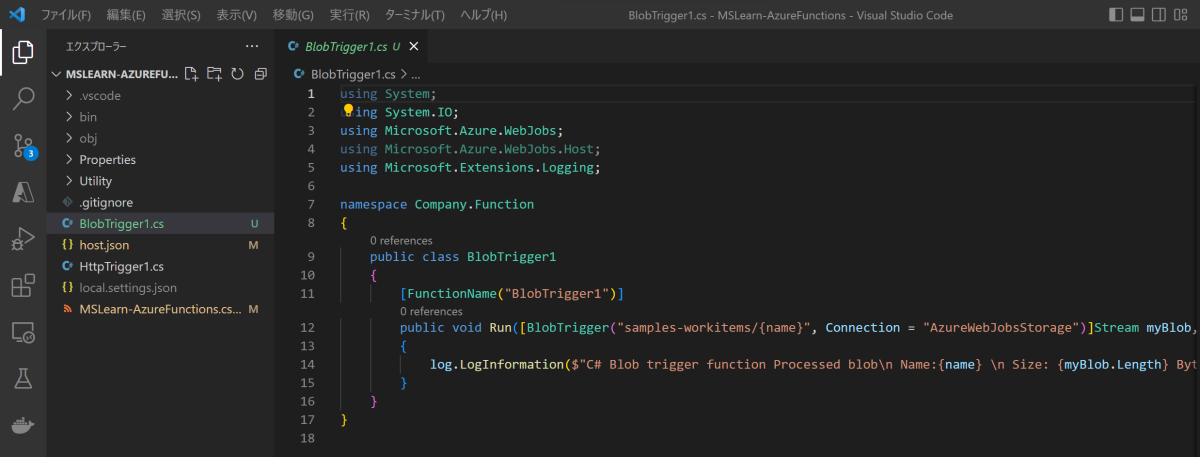This screenshot has height=457, width=1200.
Task: Create a new file in explorer
Action: coord(192,74)
